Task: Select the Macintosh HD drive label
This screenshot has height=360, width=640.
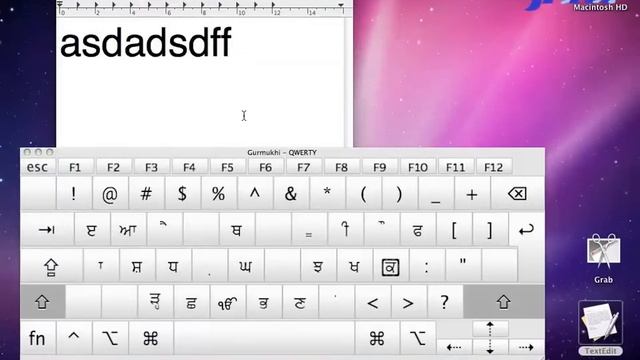Action: pyautogui.click(x=600, y=7)
